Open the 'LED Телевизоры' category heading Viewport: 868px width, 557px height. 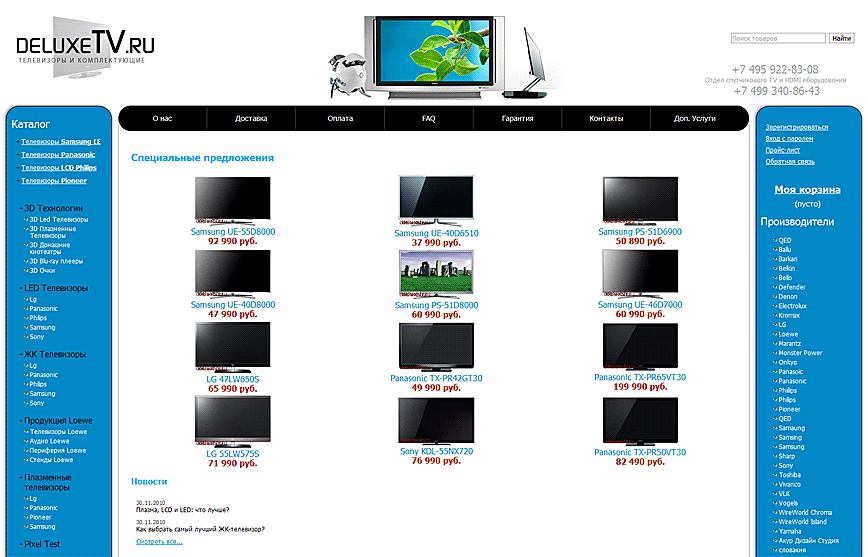click(56, 288)
